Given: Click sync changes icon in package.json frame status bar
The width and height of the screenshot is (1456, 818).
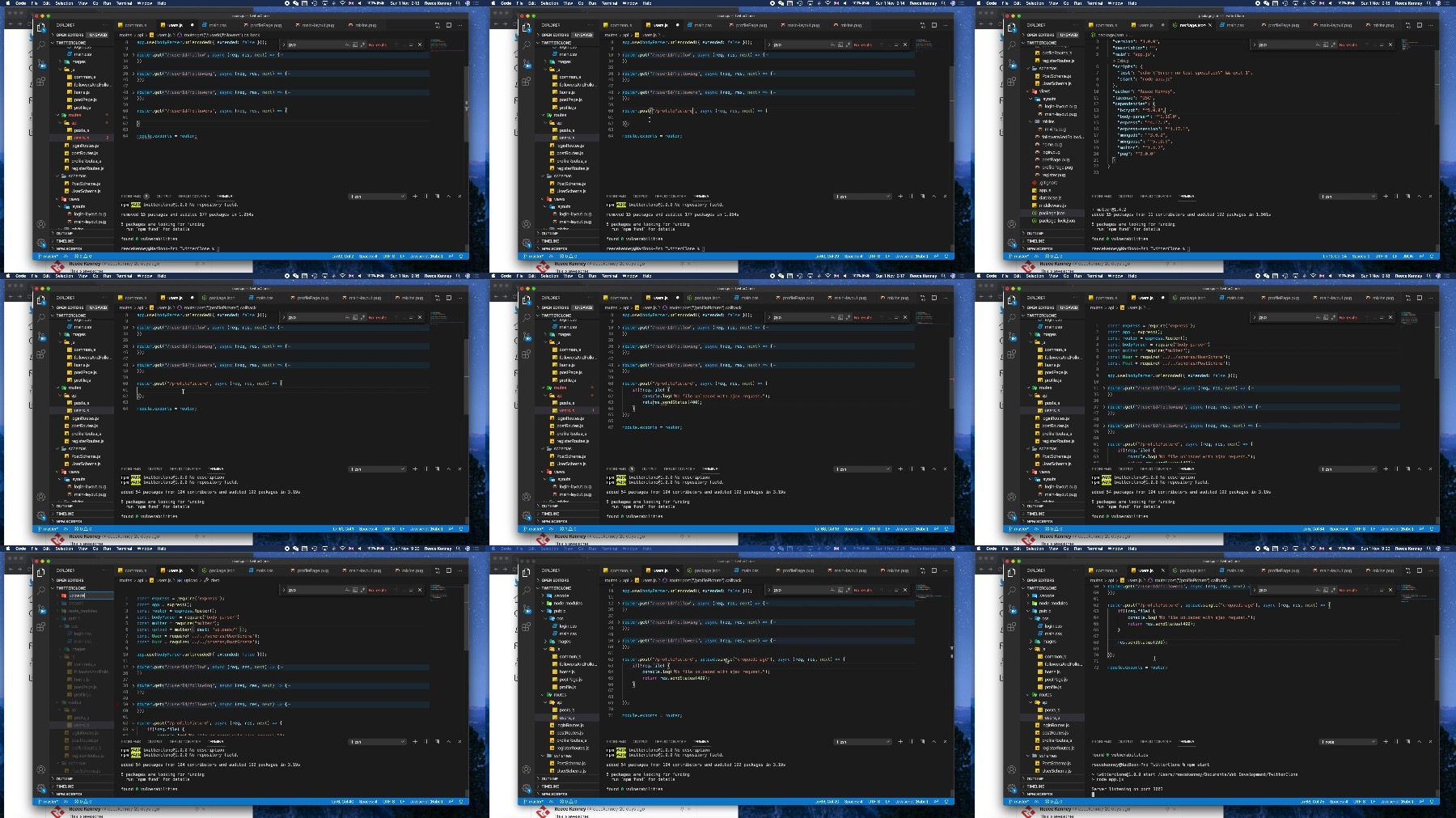Looking at the screenshot, I should (1036, 256).
